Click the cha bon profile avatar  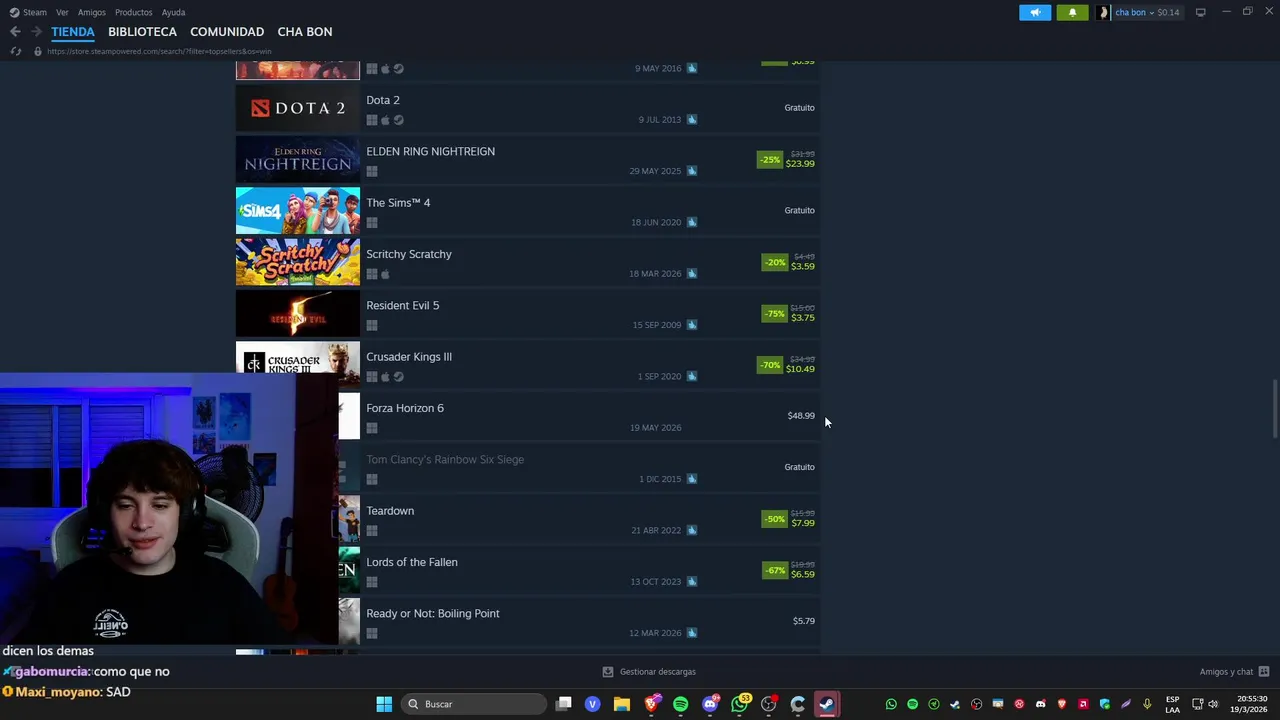coord(1104,12)
